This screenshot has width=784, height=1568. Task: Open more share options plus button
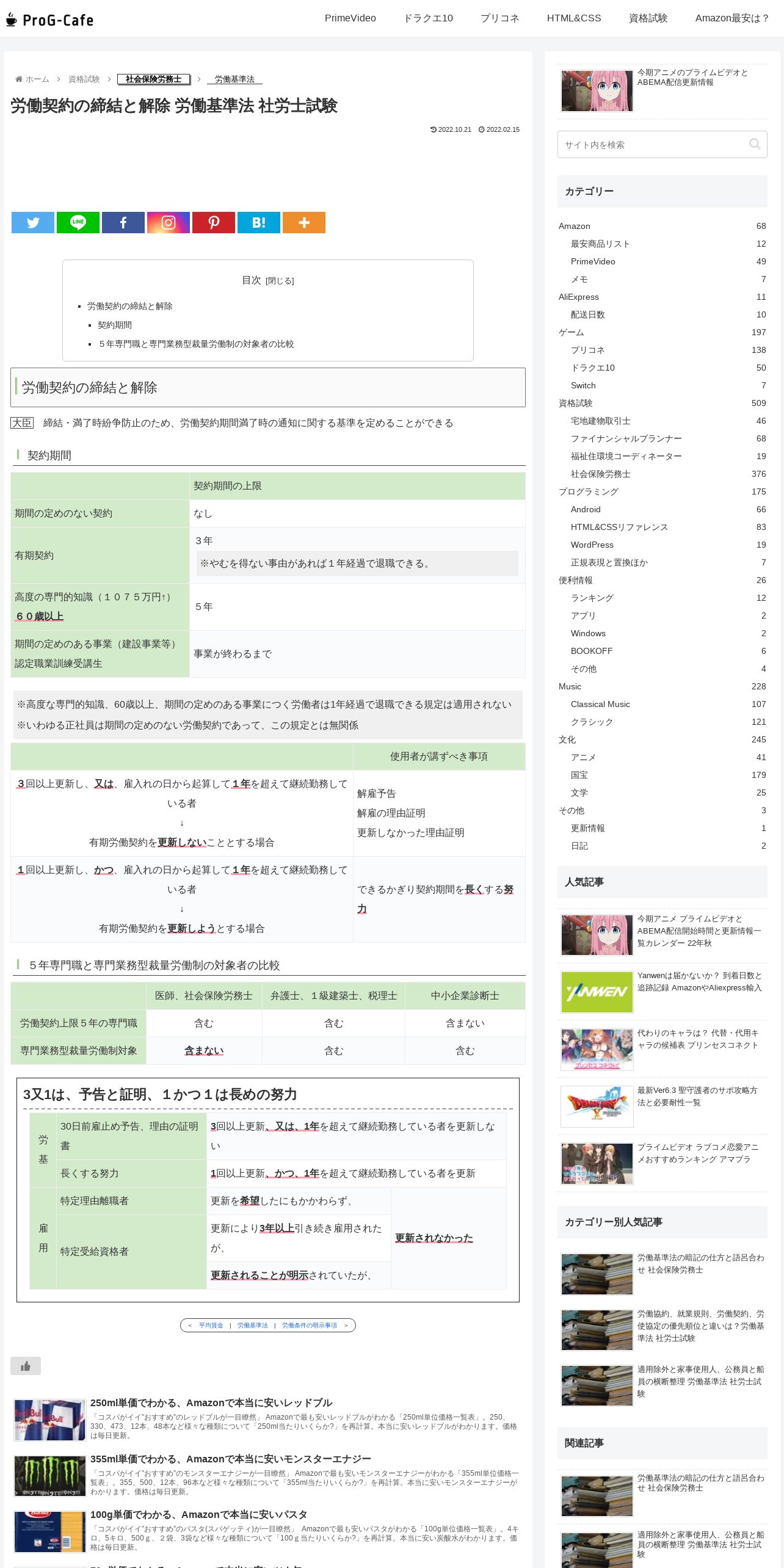304,222
